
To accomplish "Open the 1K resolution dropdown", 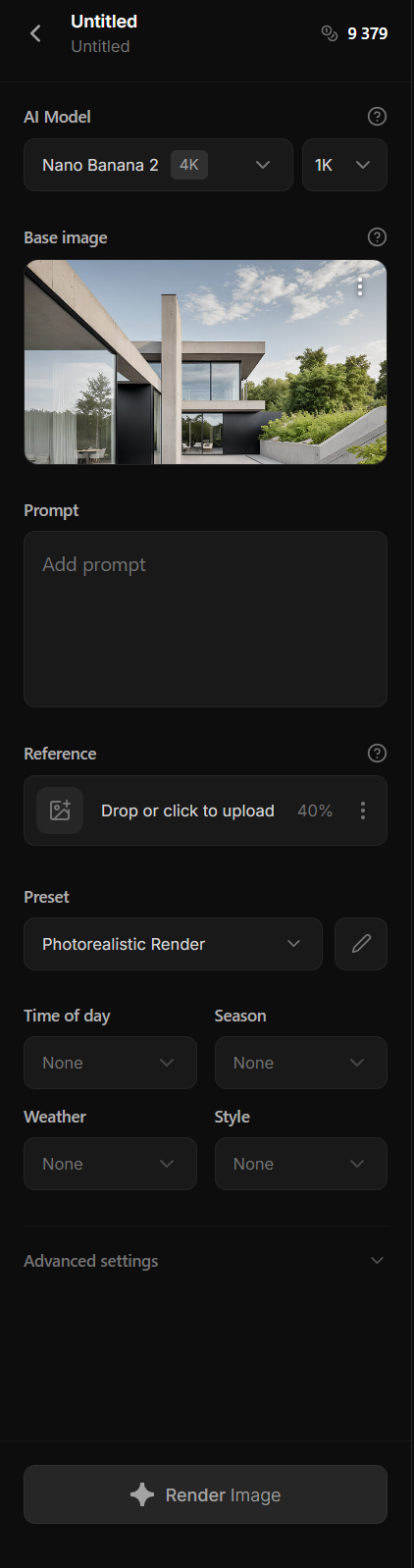I will 344,165.
